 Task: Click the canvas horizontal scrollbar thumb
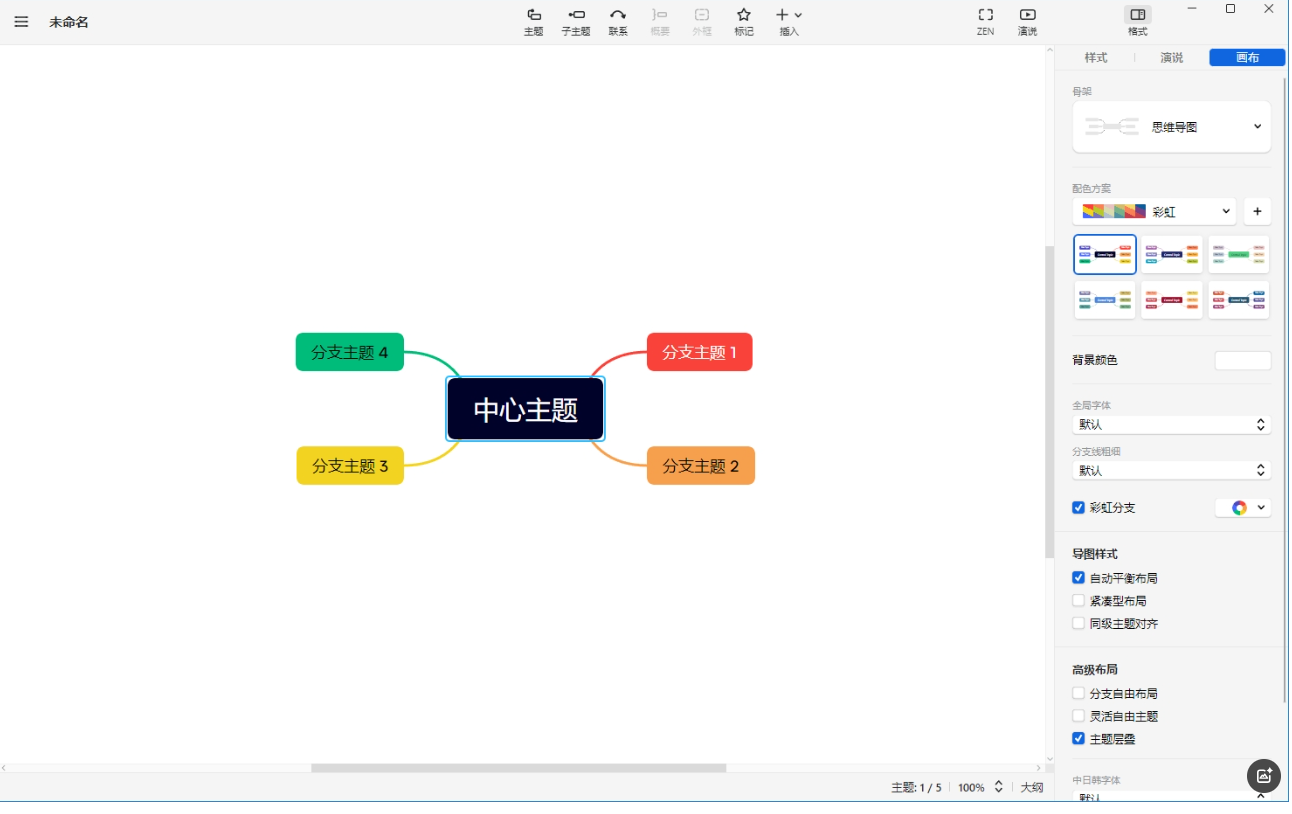point(518,768)
